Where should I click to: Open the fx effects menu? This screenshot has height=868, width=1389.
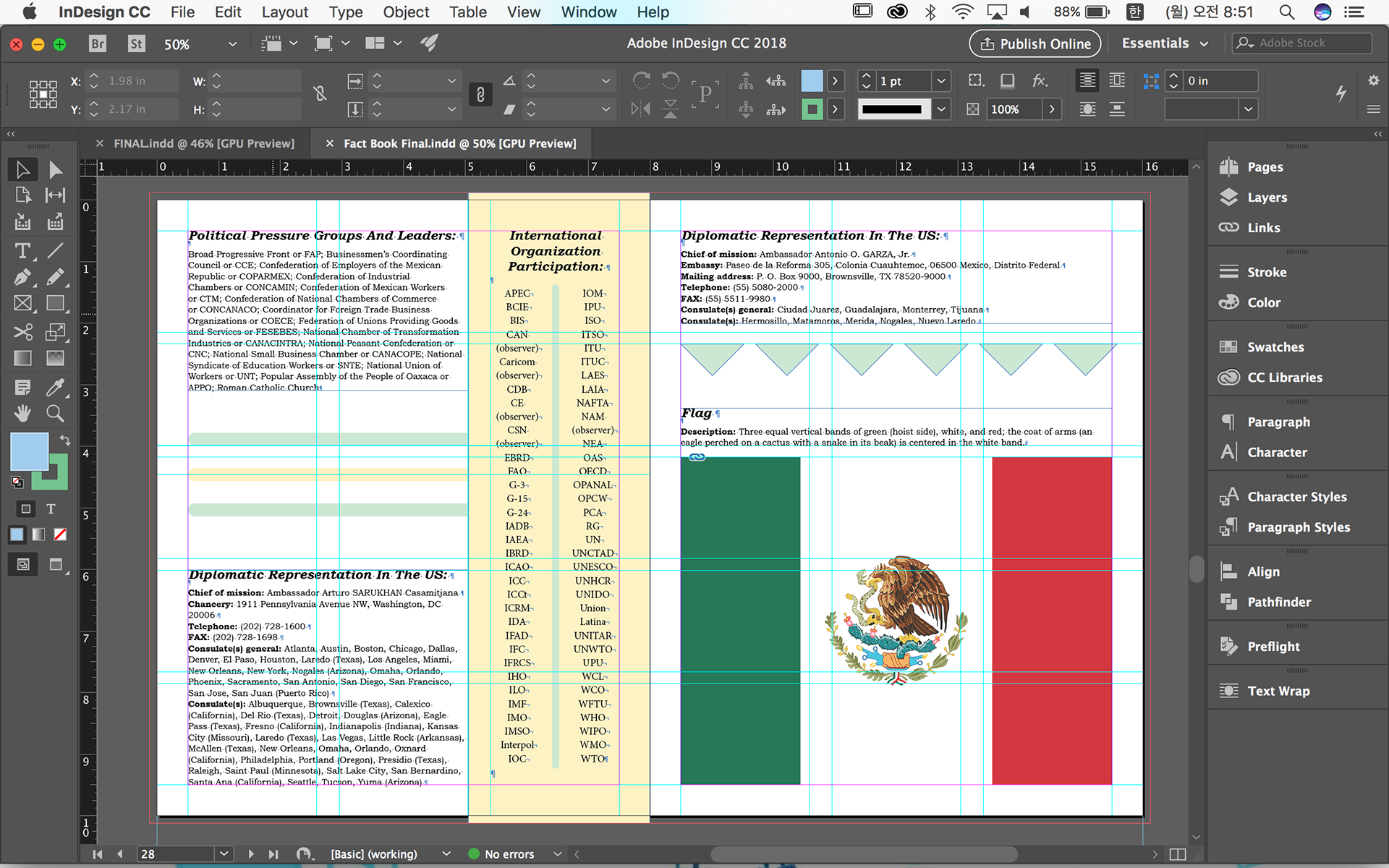coord(1040,80)
